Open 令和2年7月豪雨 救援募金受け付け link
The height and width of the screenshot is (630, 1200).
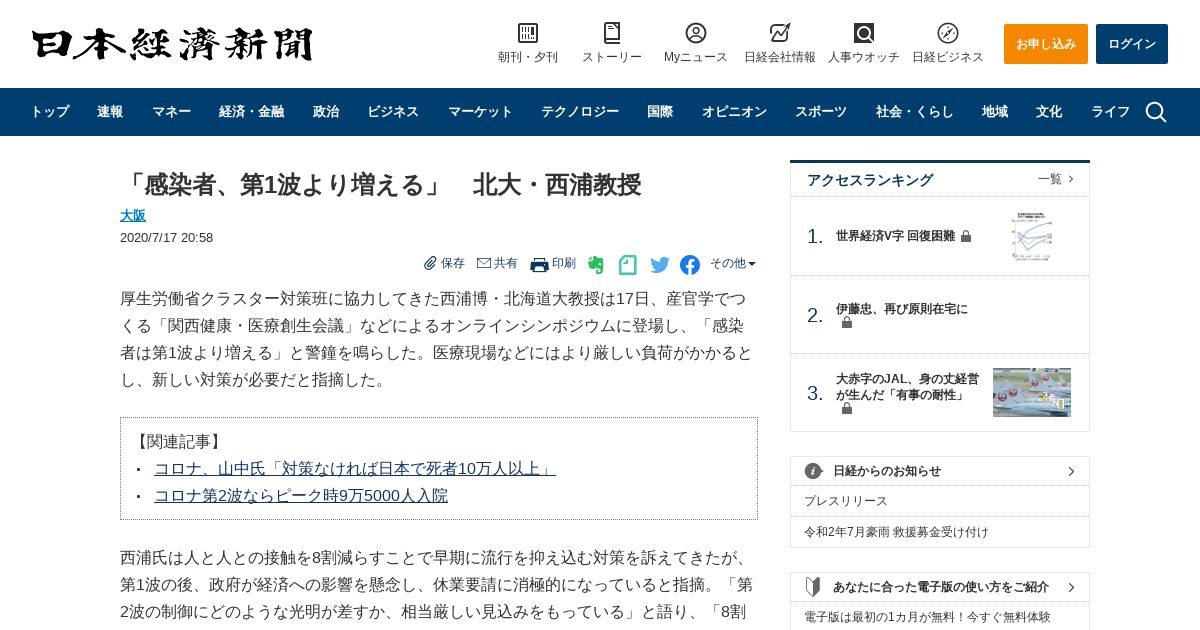click(x=896, y=532)
